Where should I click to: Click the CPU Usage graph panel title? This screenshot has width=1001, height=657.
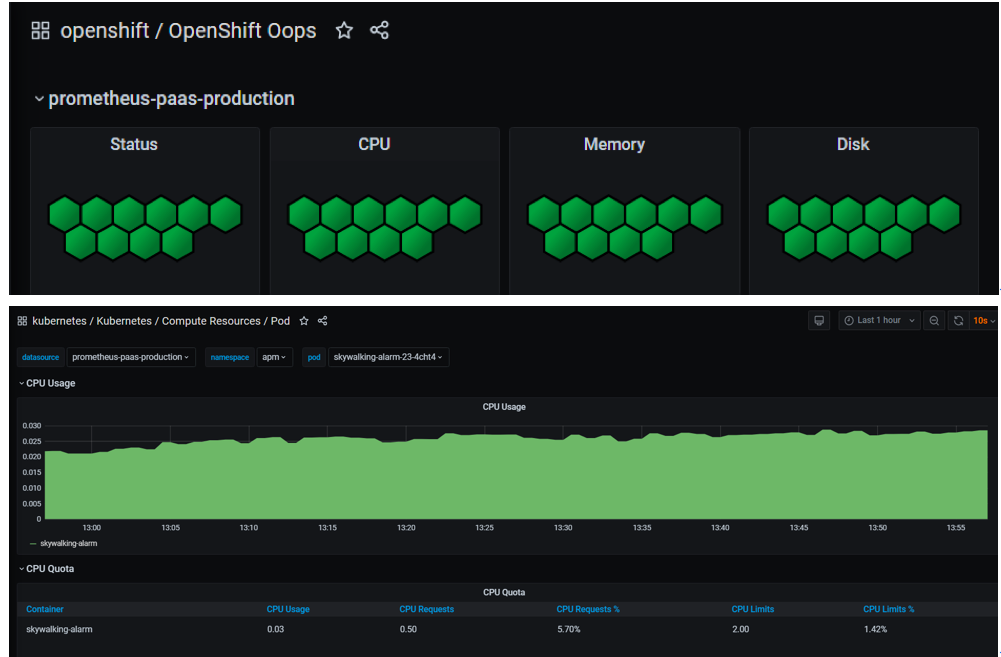click(504, 407)
